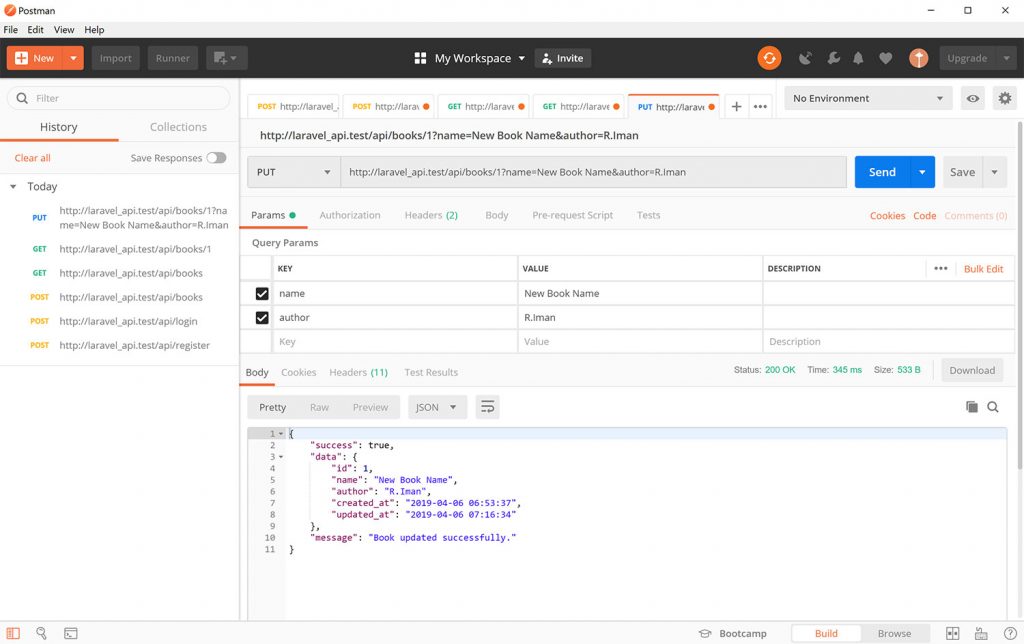This screenshot has width=1024, height=644.
Task: Open query params column options ellipsis
Action: pos(940,268)
